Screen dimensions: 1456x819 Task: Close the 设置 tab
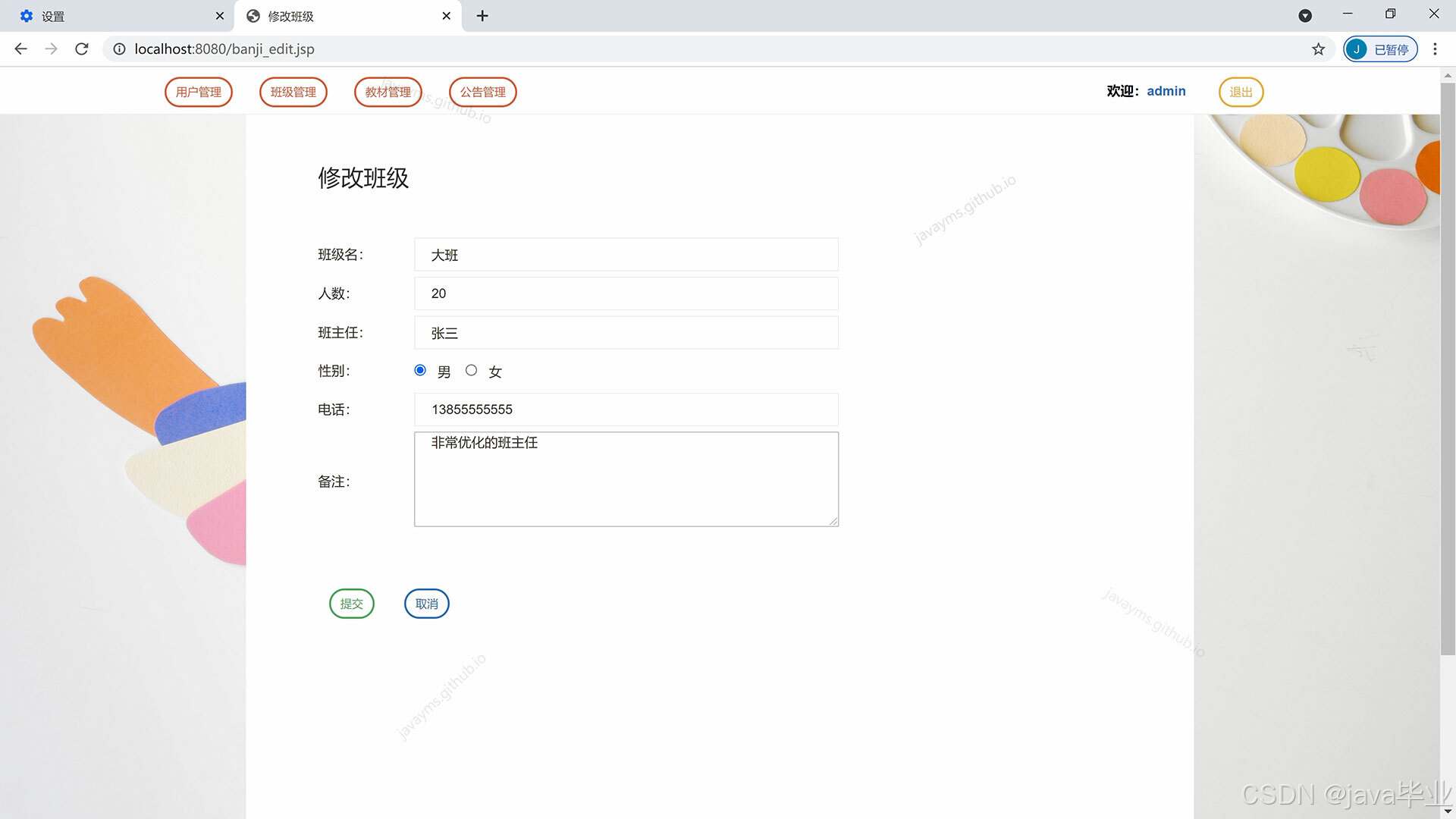pyautogui.click(x=220, y=16)
